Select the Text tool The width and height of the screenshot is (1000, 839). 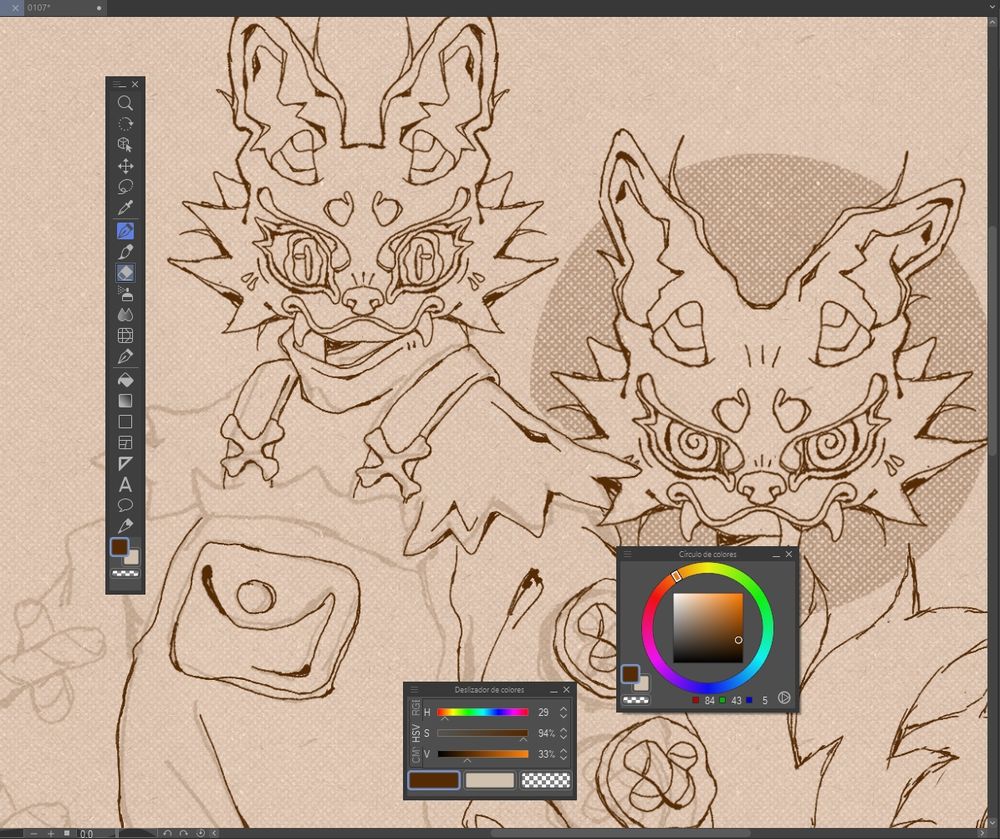(x=125, y=485)
